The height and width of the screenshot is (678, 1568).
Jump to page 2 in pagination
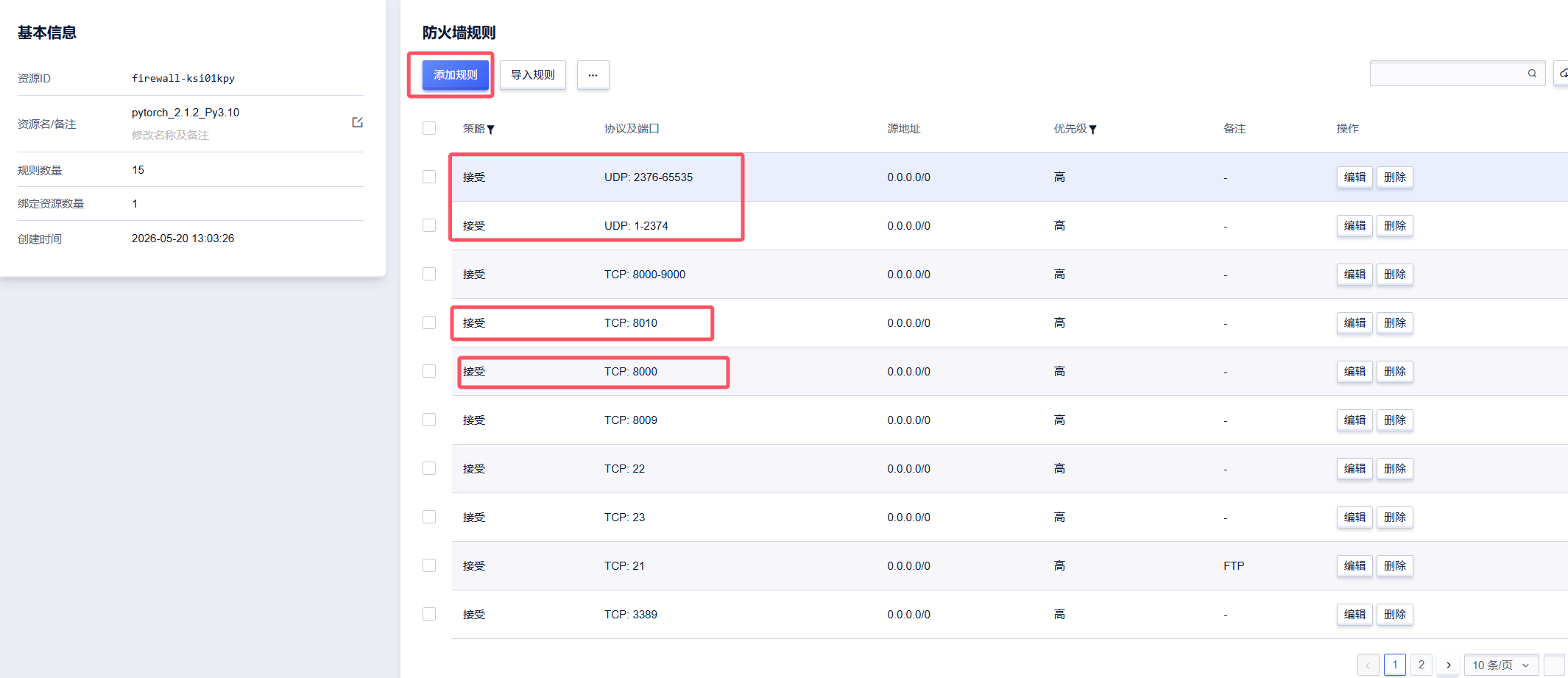pos(1422,665)
